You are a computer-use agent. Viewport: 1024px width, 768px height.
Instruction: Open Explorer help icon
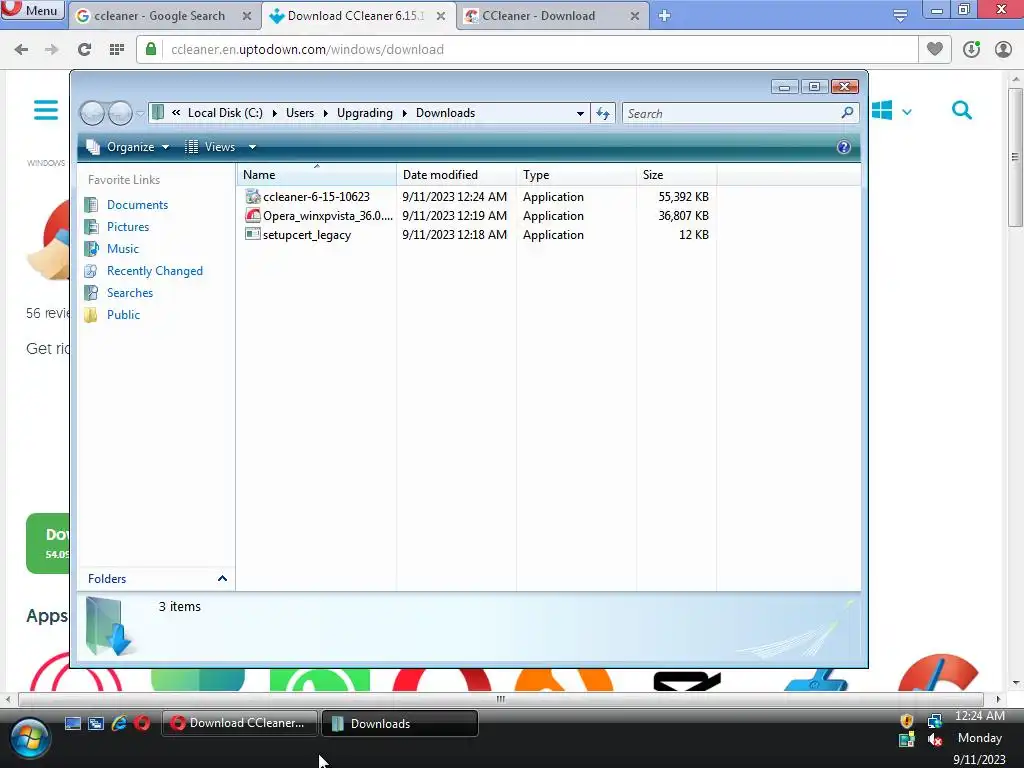pyautogui.click(x=843, y=148)
